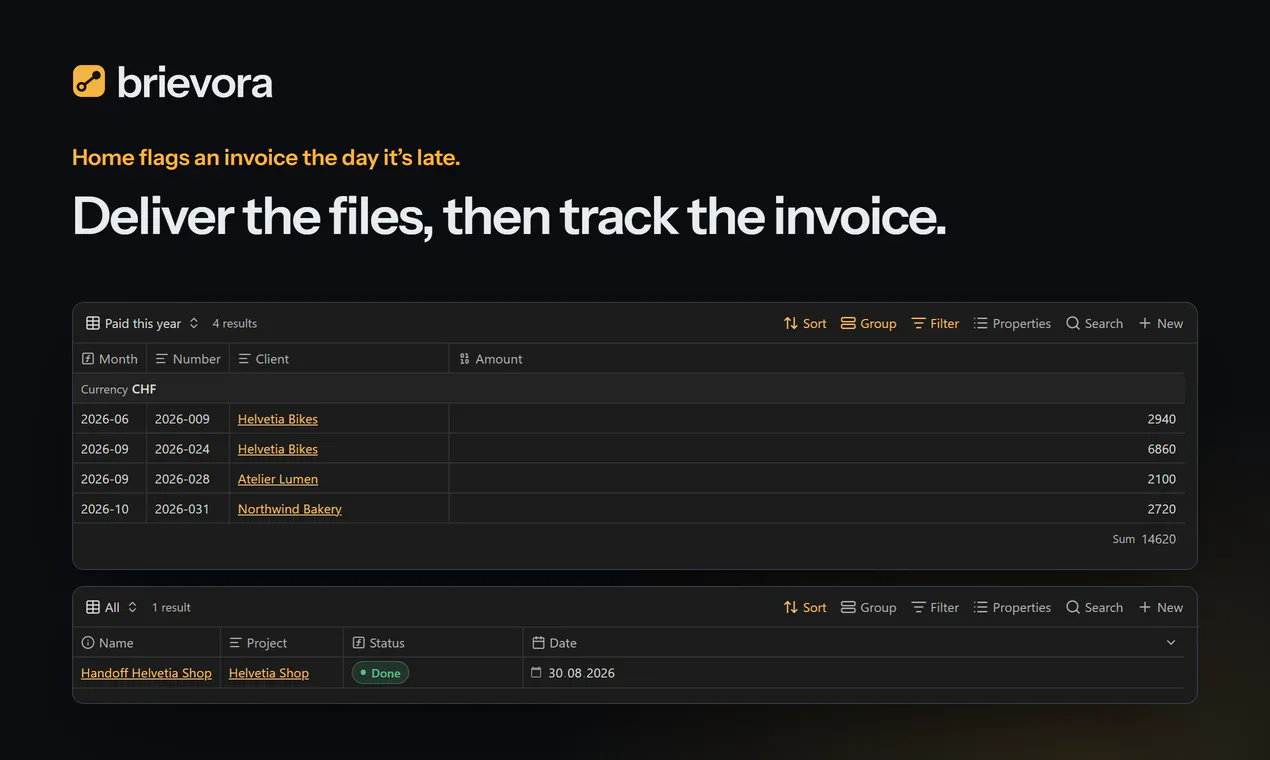Viewport: 1270px width, 760px height.
Task: Open Filter in the 'Paid this year' table
Action: (x=935, y=324)
